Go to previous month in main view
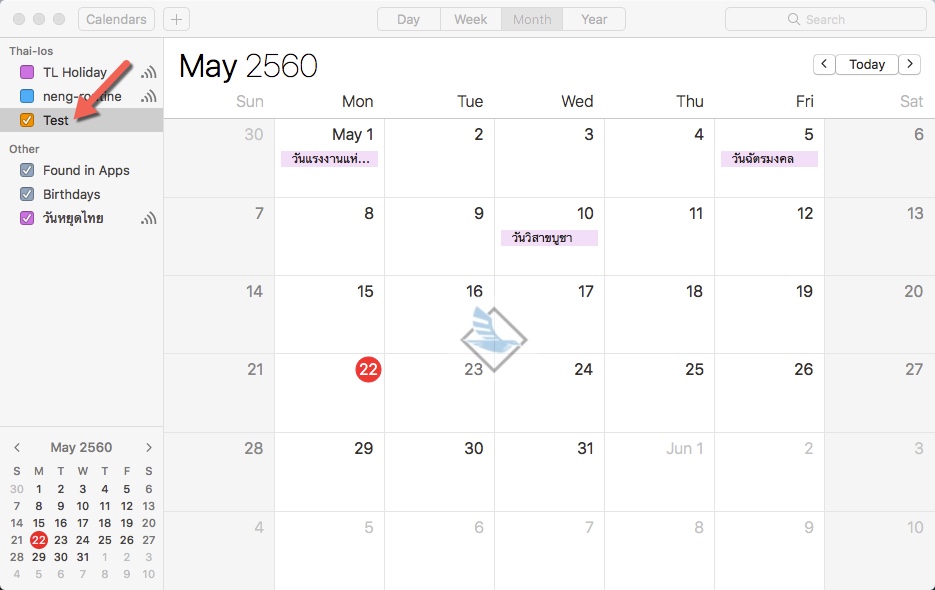This screenshot has height=590, width=935. [x=823, y=64]
